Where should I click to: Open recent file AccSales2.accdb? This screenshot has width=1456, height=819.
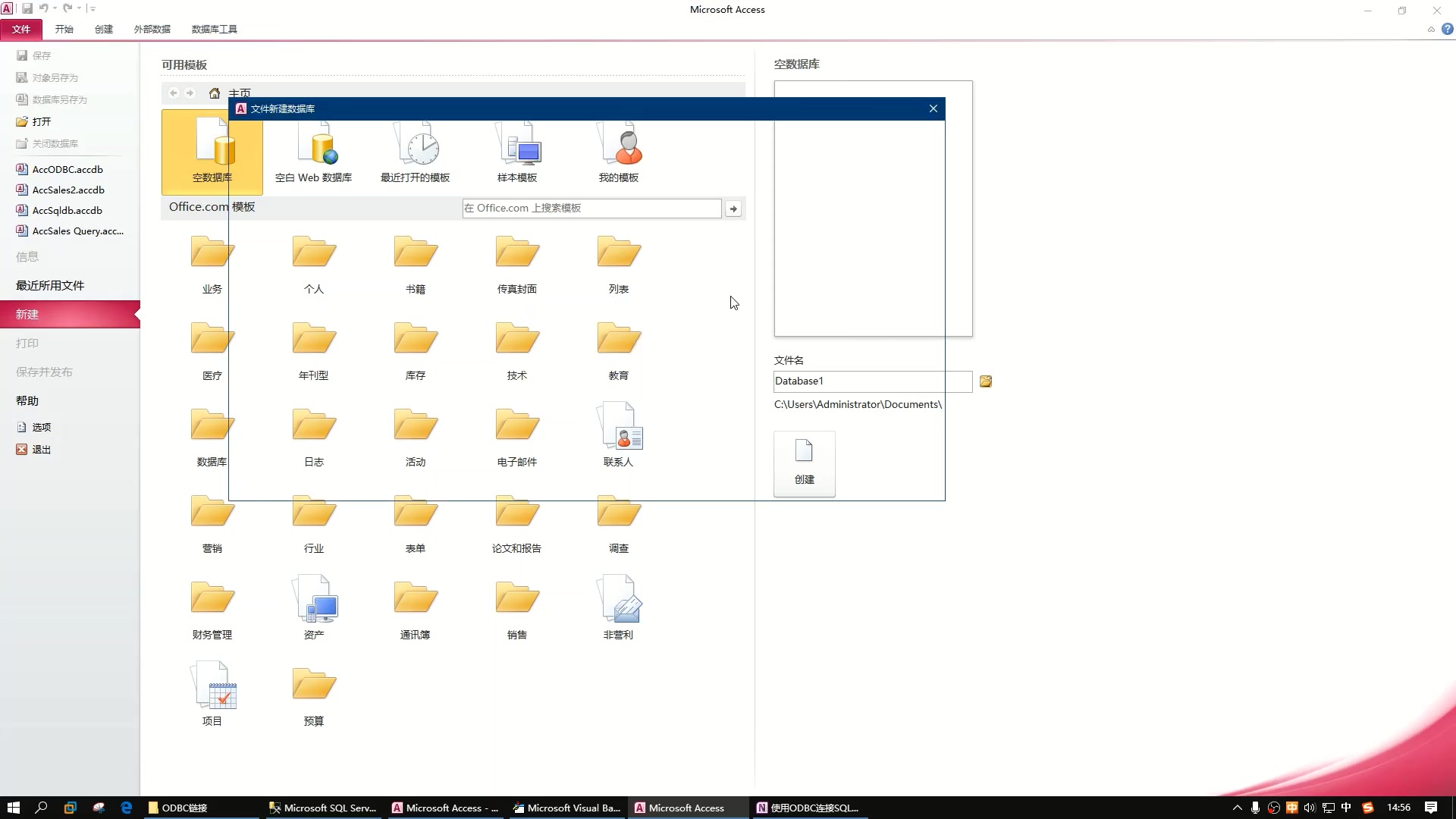(61, 190)
